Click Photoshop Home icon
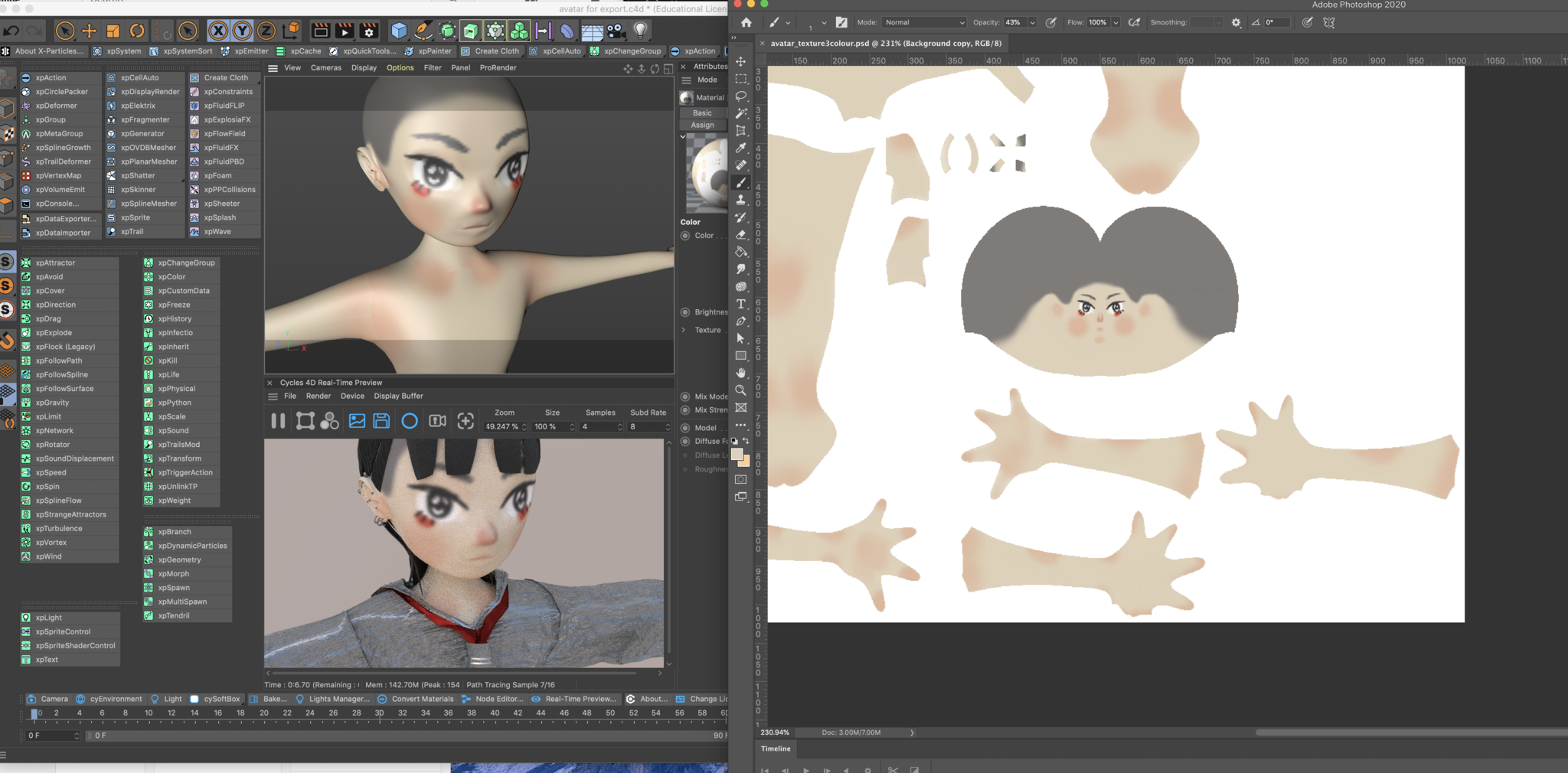Viewport: 1568px width, 773px height. coord(746,22)
